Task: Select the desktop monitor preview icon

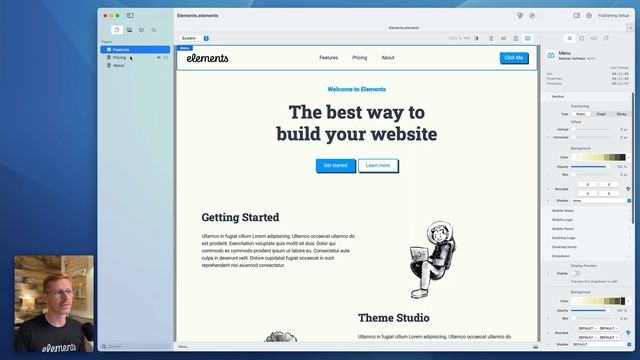Action: (x=528, y=38)
